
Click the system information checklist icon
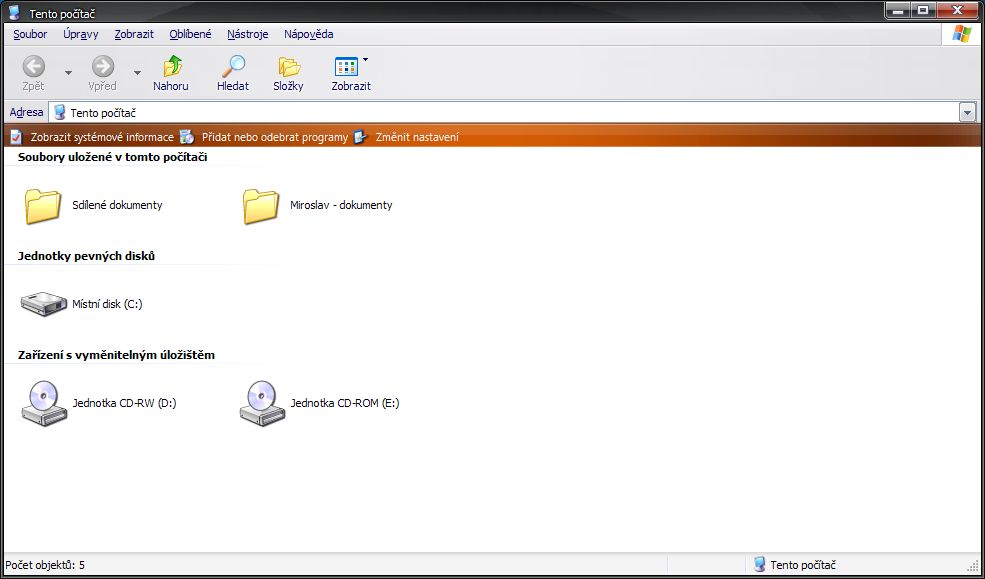tap(16, 137)
